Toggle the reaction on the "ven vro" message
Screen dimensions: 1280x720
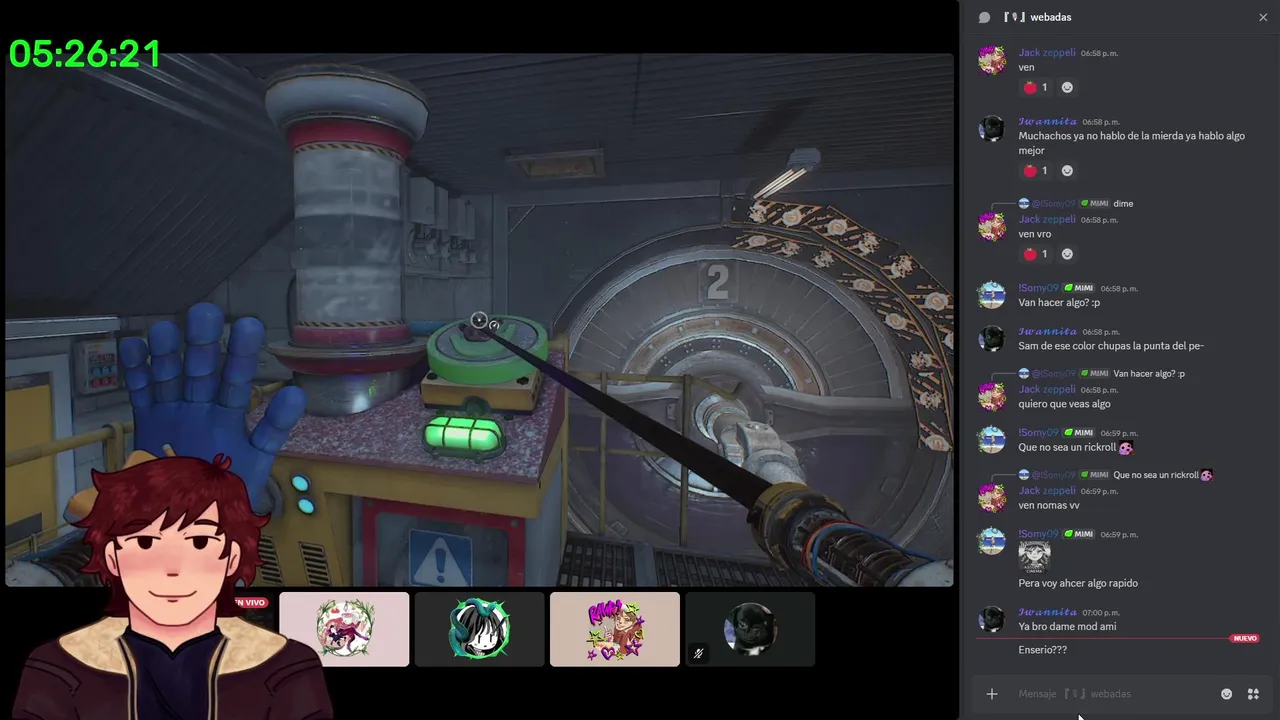[1035, 254]
